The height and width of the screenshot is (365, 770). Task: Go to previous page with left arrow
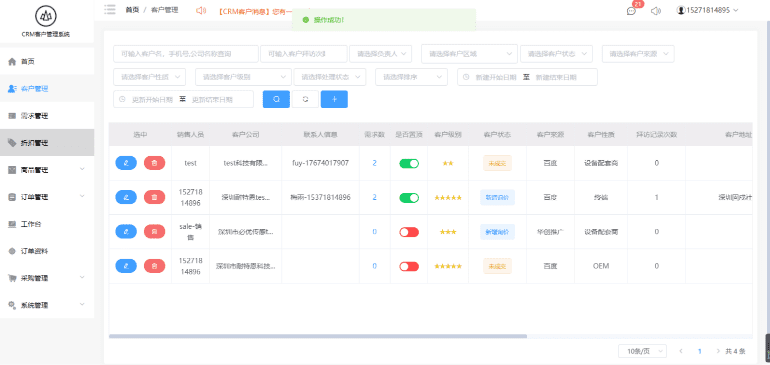pyautogui.click(x=681, y=351)
